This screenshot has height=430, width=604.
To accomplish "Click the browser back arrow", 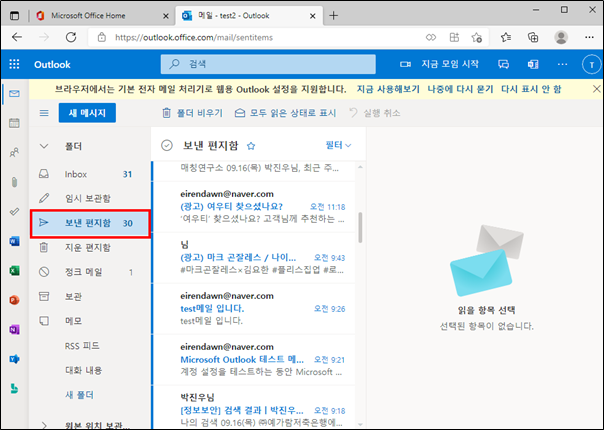I will pos(17,37).
